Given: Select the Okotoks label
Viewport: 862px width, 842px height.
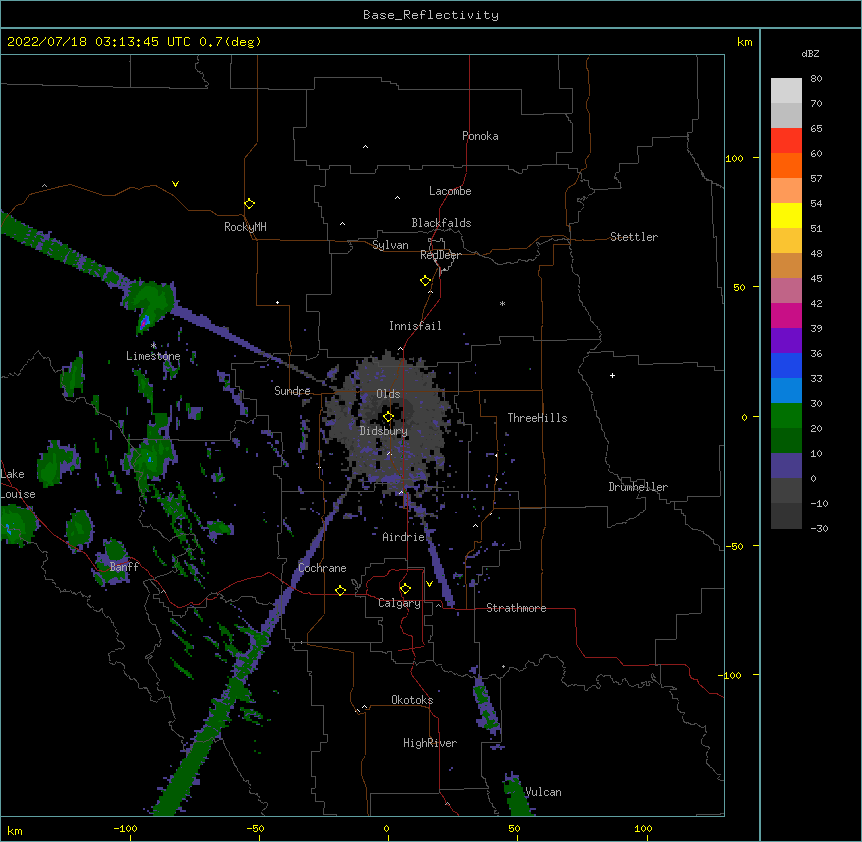Looking at the screenshot, I should (412, 700).
